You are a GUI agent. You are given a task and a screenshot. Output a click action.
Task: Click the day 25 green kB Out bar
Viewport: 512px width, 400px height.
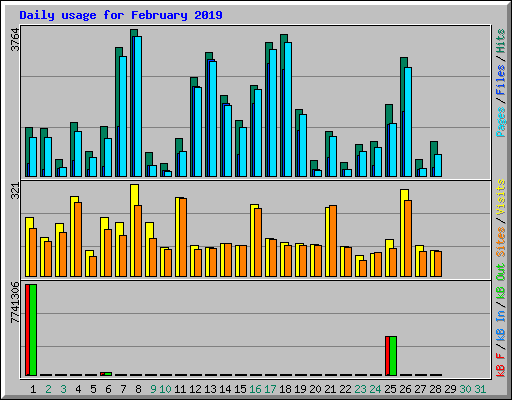[x=393, y=356]
